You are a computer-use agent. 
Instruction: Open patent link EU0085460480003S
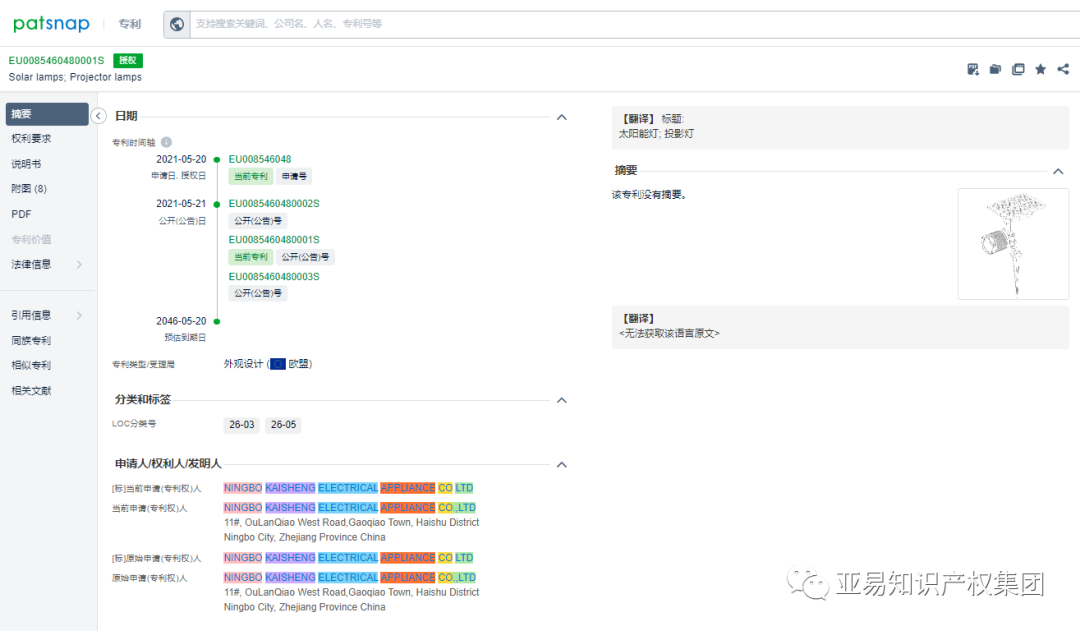pos(274,276)
